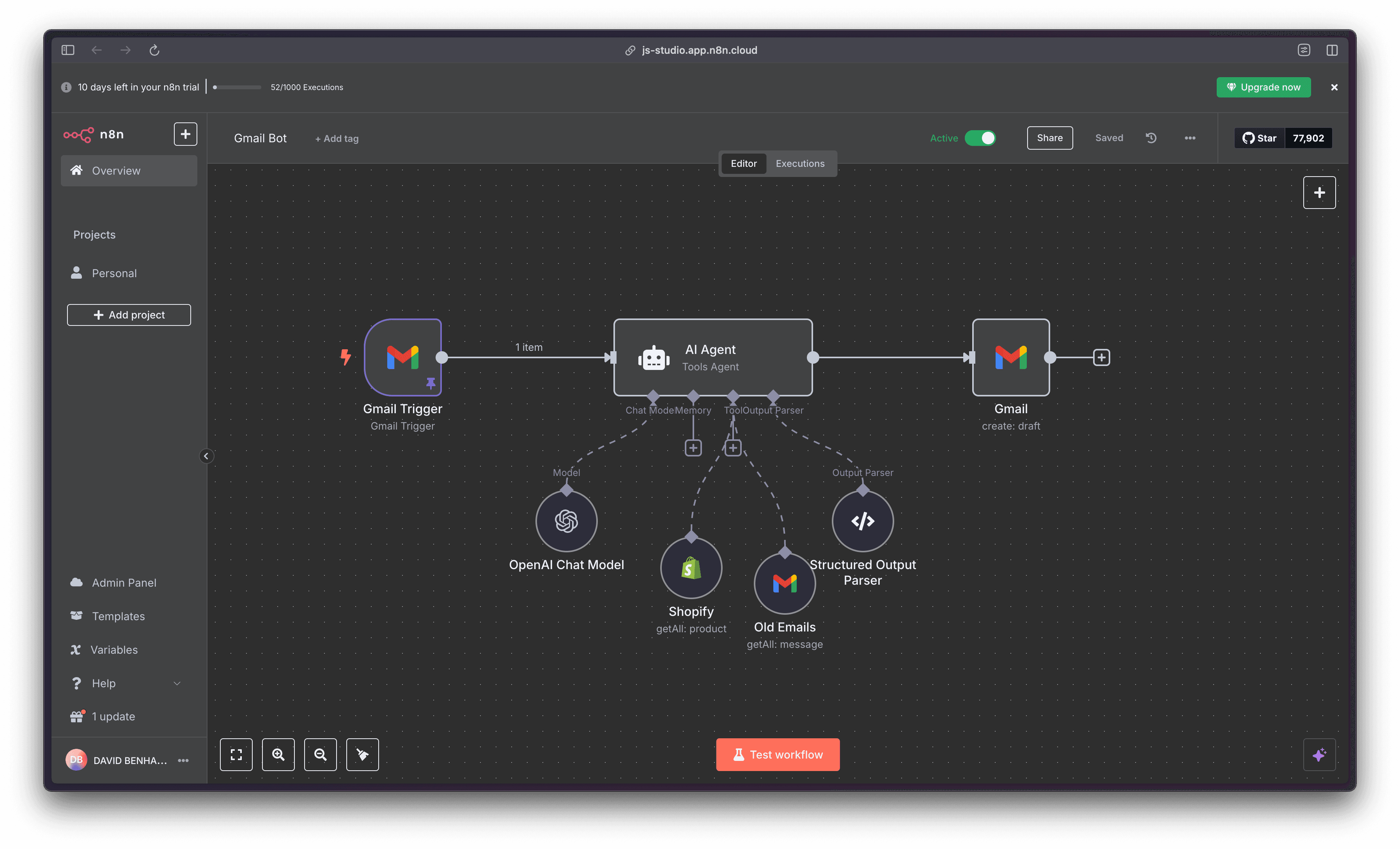
Task: Open the Gmail Trigger node
Action: pyautogui.click(x=403, y=357)
